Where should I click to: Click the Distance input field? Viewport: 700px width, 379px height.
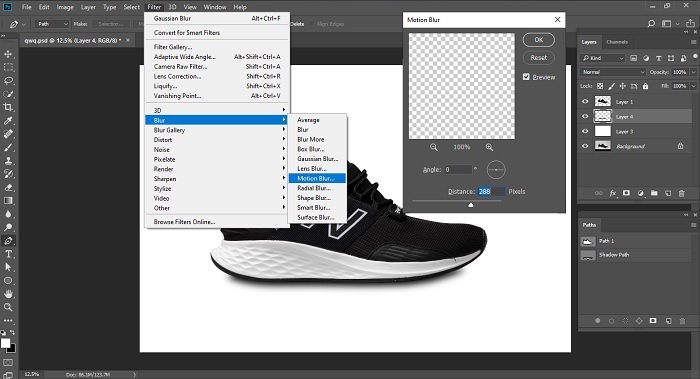pos(491,192)
